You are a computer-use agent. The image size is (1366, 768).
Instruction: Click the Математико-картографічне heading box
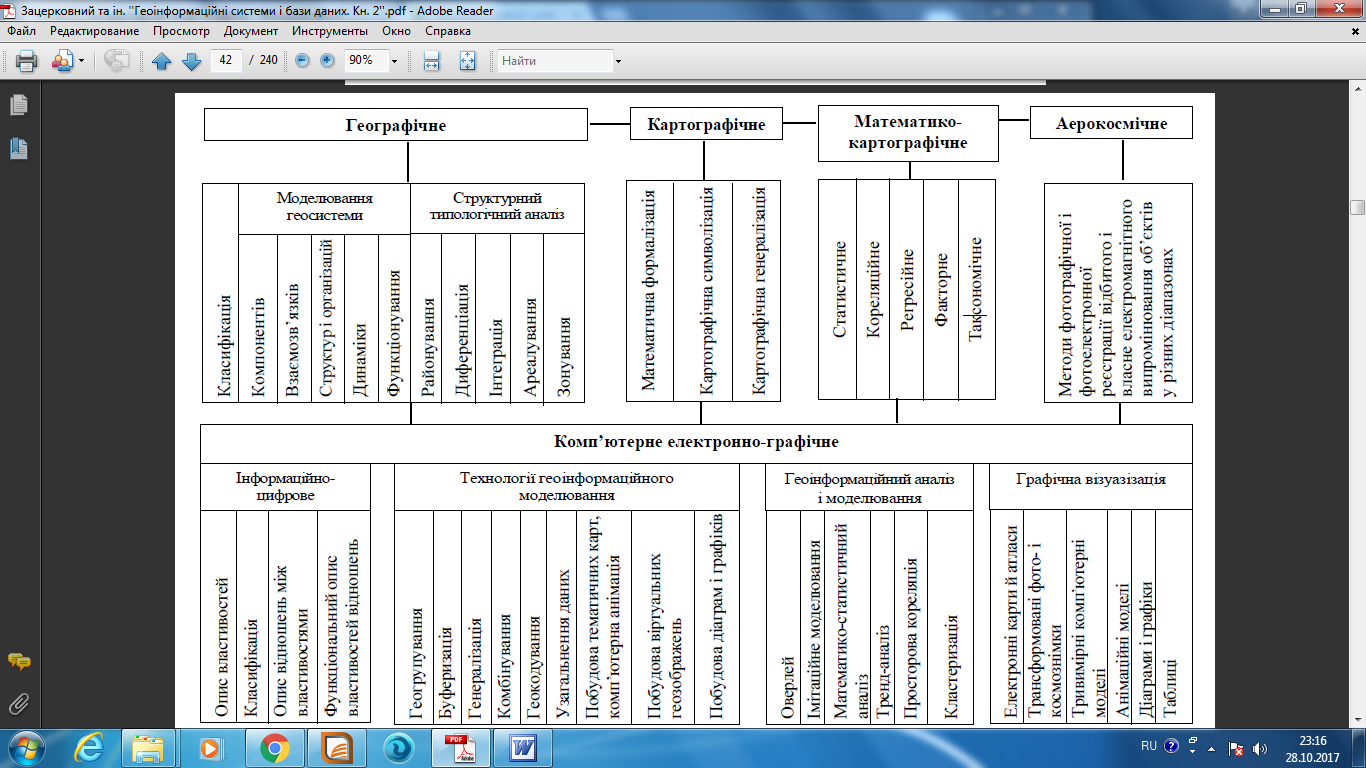pyautogui.click(x=909, y=133)
